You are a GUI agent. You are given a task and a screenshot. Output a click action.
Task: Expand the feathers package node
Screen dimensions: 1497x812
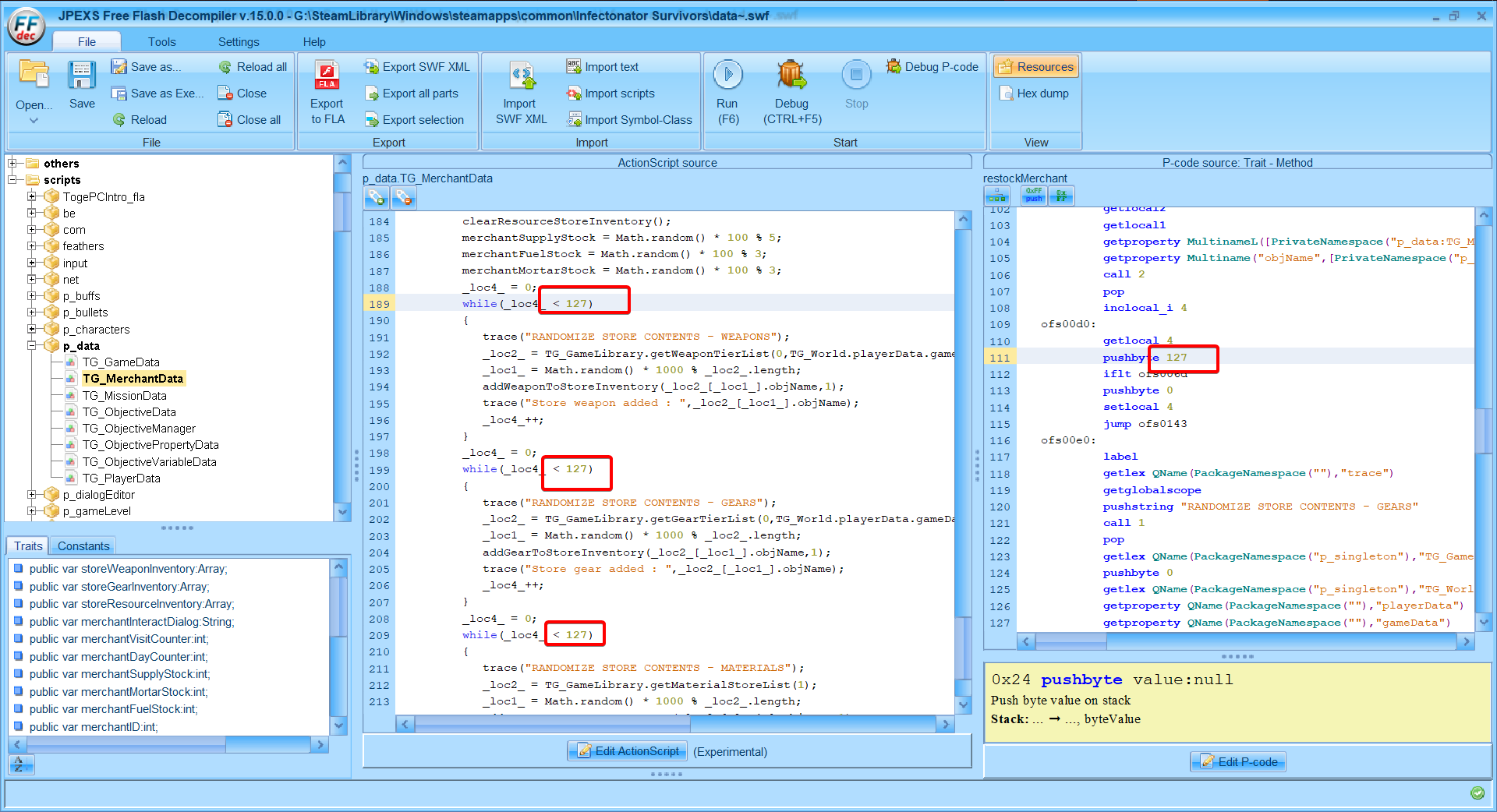(x=32, y=246)
